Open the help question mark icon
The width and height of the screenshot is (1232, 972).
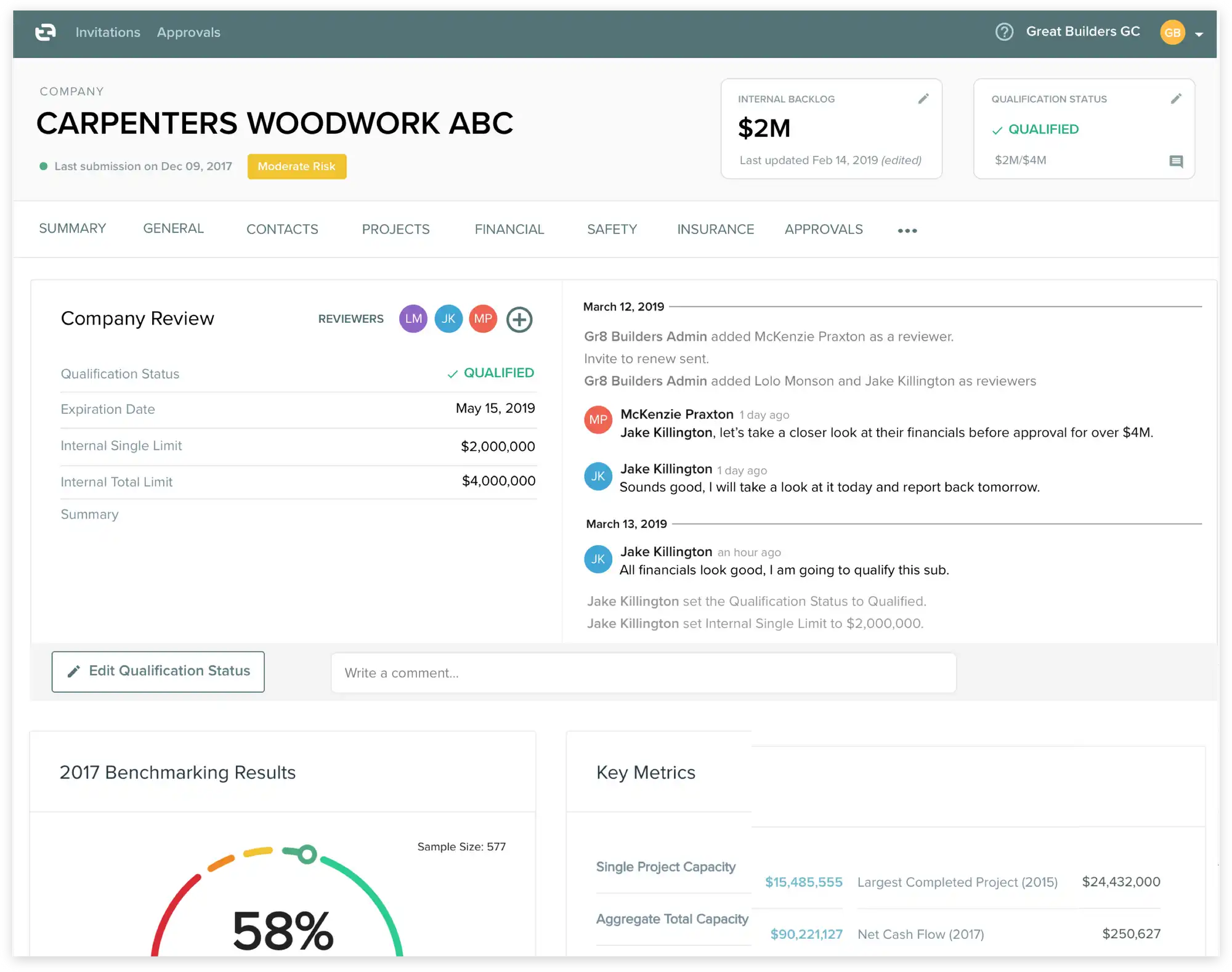tap(1004, 31)
